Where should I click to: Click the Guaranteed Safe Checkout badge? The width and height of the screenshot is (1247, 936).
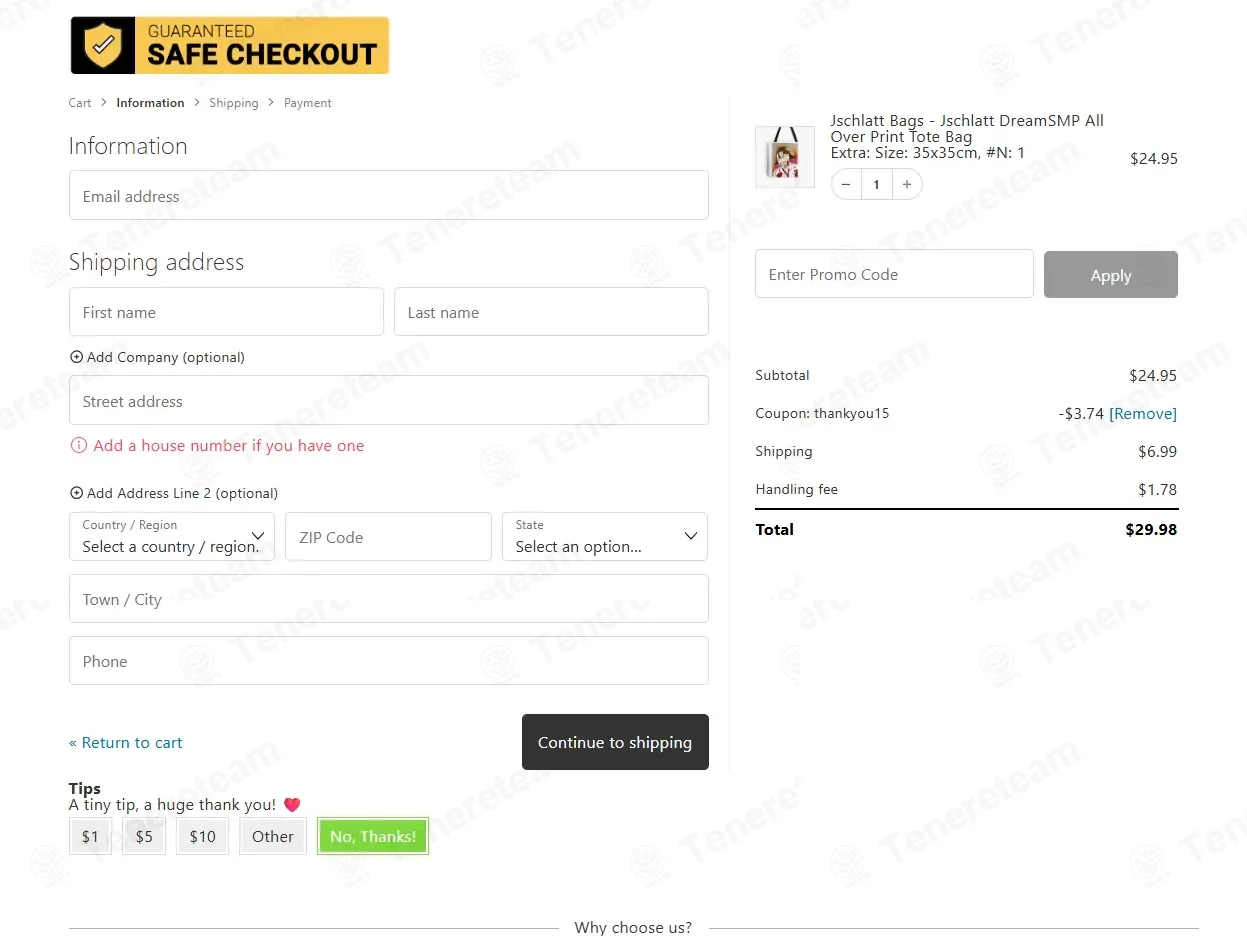click(x=229, y=45)
